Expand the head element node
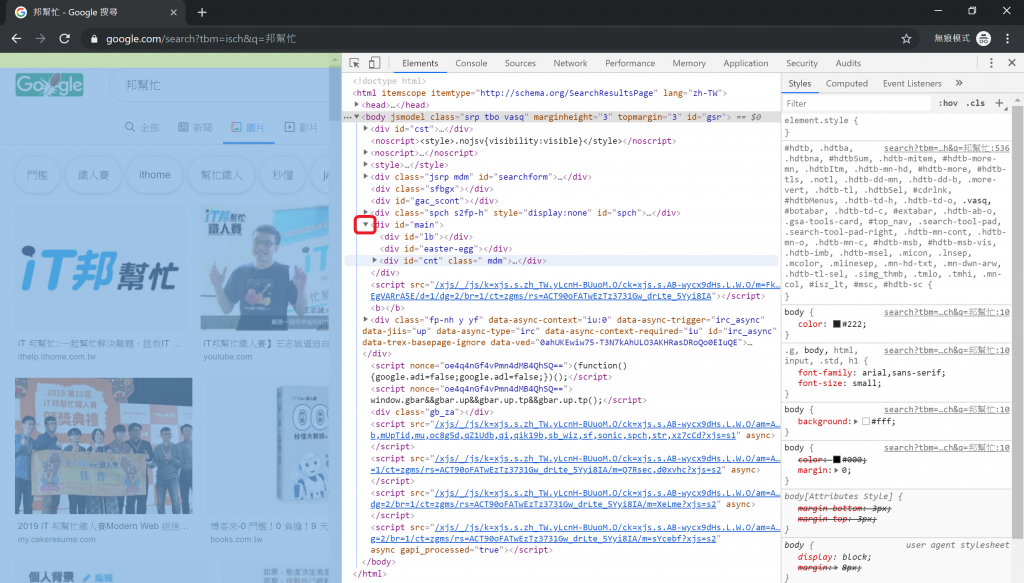The width and height of the screenshot is (1024, 583). (357, 104)
